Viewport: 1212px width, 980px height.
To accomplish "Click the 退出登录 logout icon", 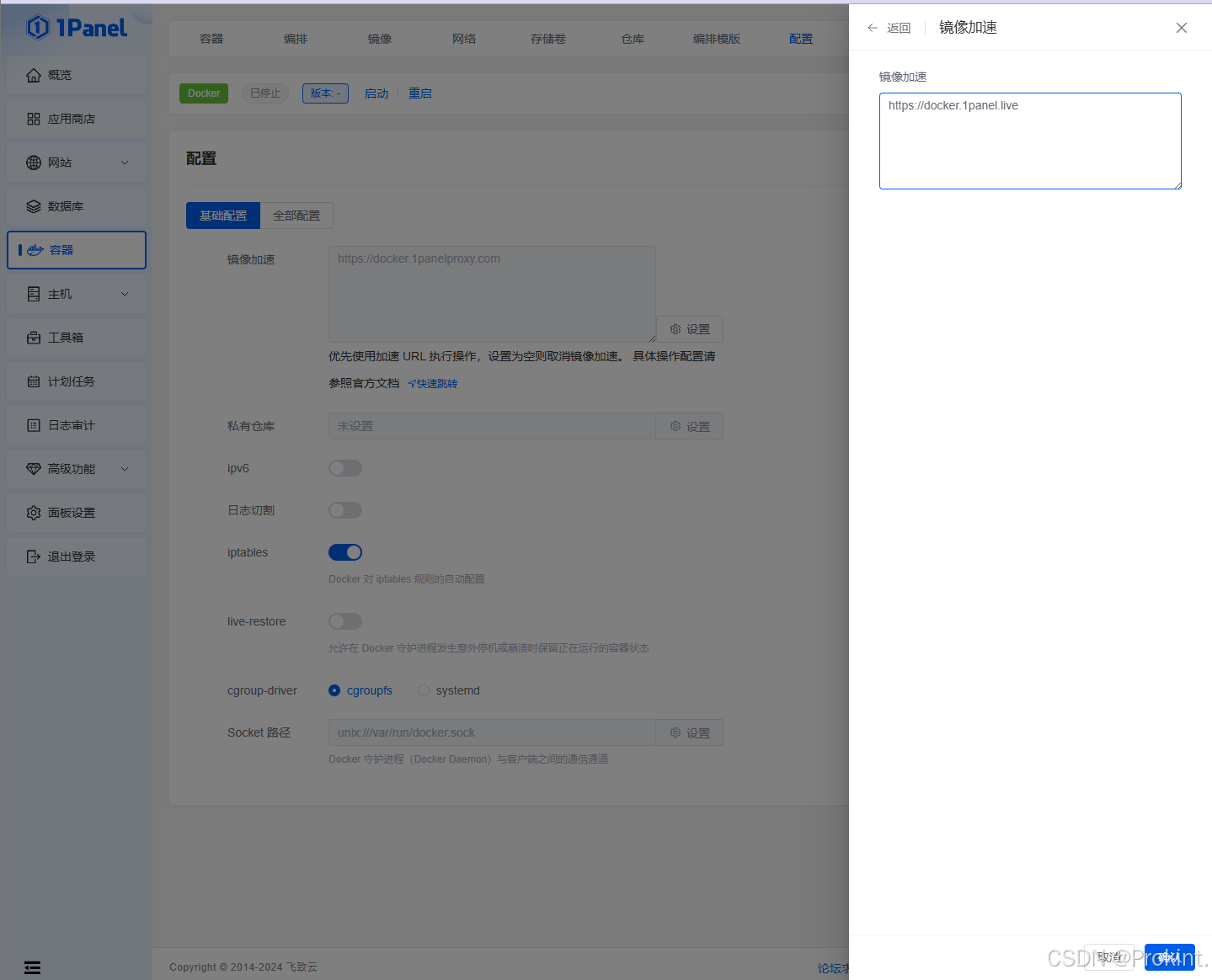I will 34,557.
